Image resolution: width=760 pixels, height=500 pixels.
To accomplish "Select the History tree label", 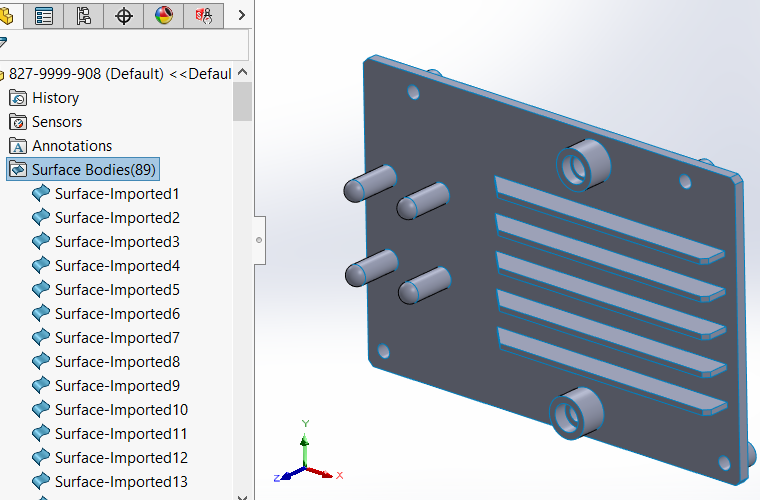I will point(55,98).
